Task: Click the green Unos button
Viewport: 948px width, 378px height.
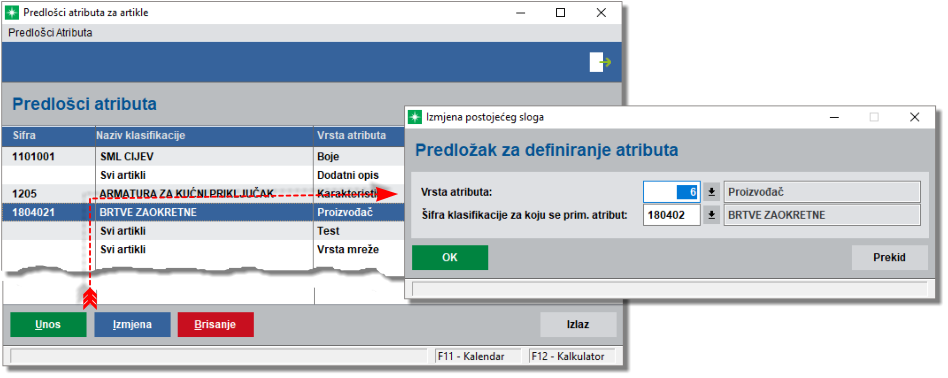Action: coord(48,325)
